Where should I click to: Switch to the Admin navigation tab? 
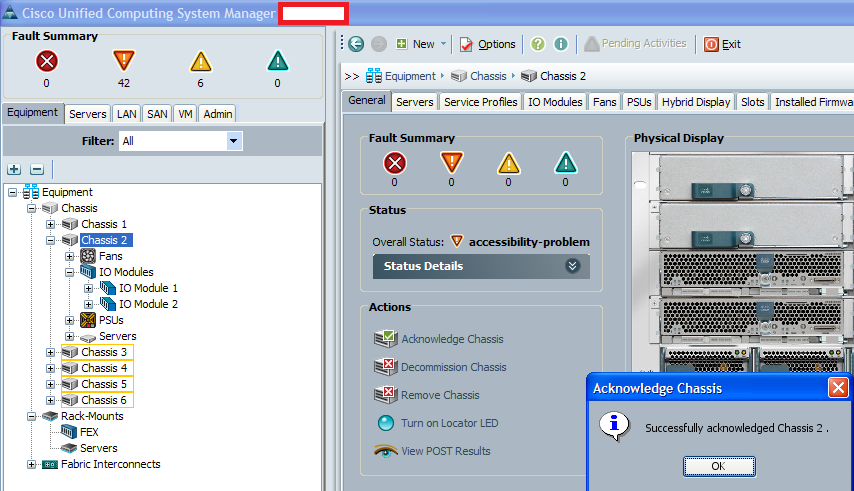point(217,114)
